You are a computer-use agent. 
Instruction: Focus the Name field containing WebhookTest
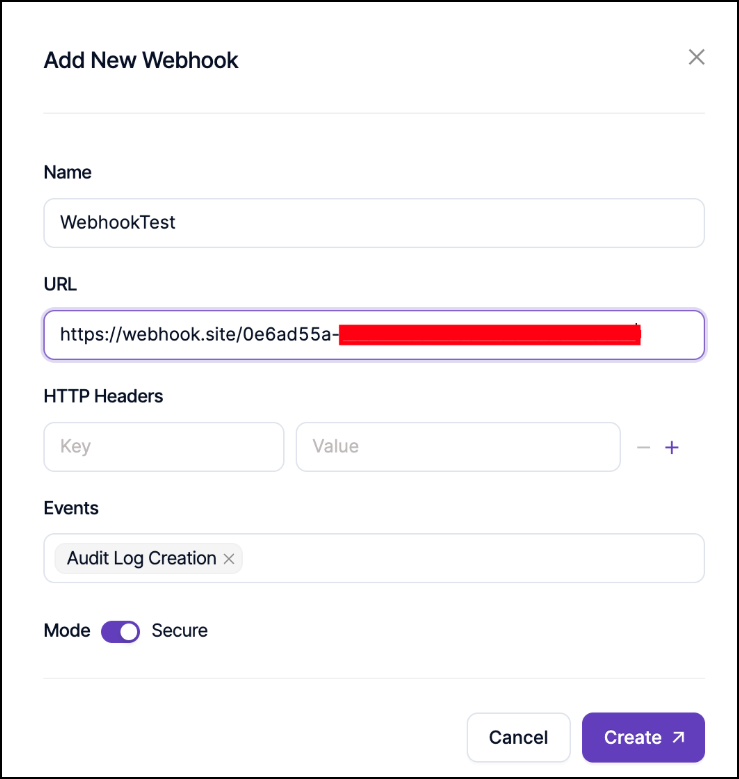(374, 222)
